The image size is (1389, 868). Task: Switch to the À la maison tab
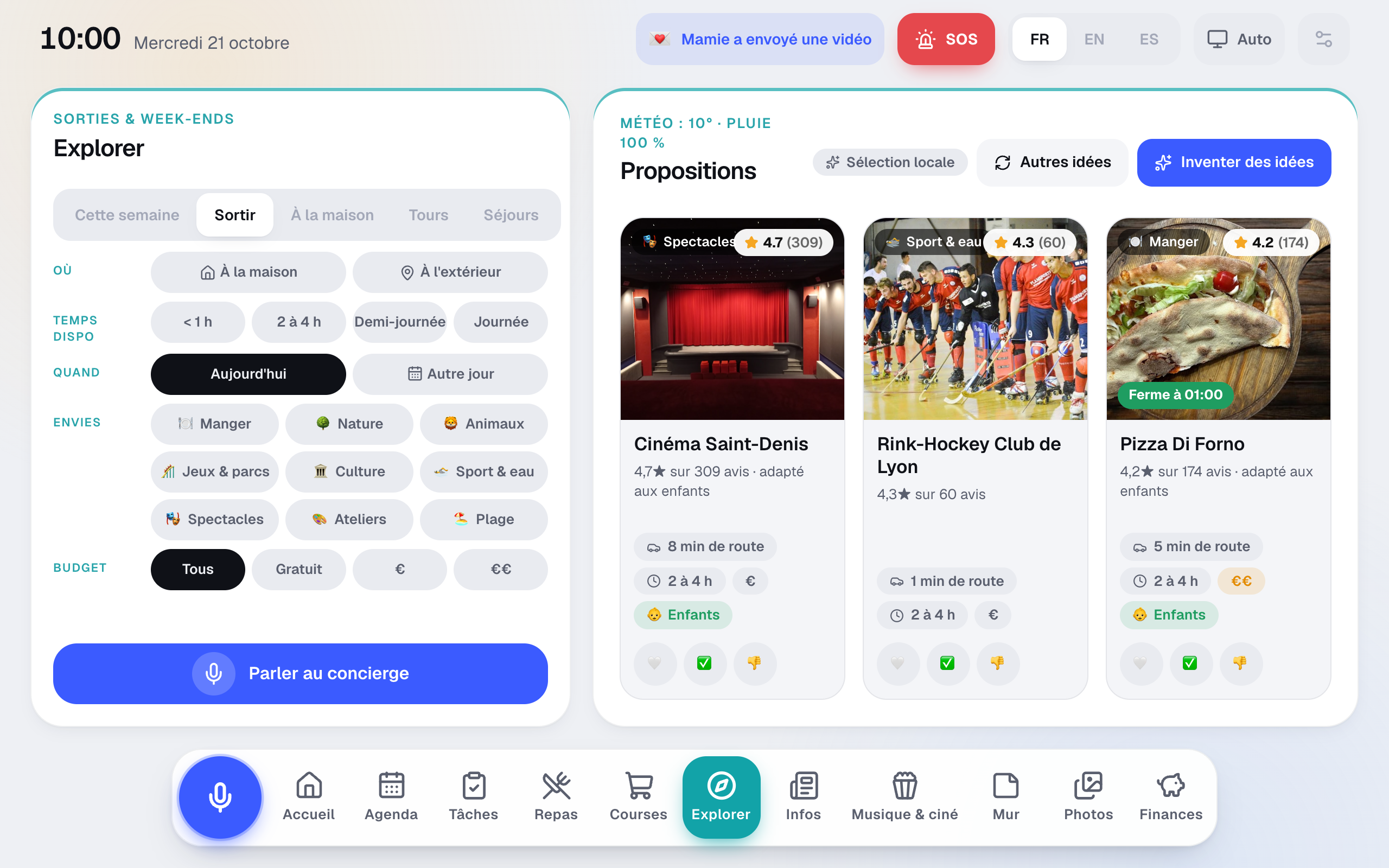[332, 215]
